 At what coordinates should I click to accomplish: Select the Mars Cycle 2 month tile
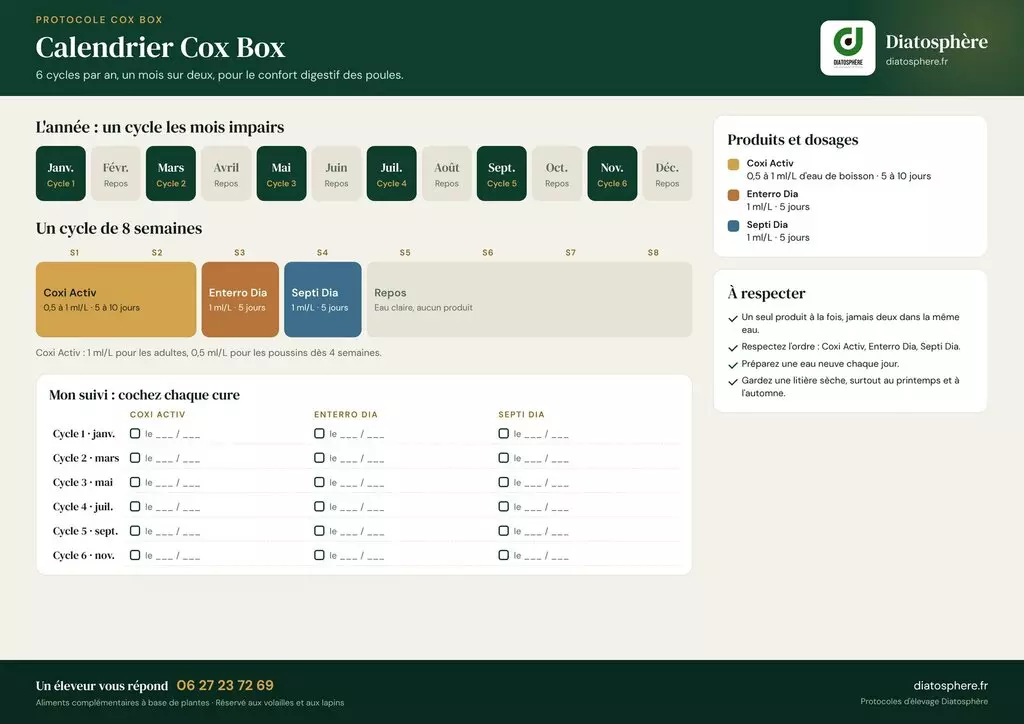[171, 174]
